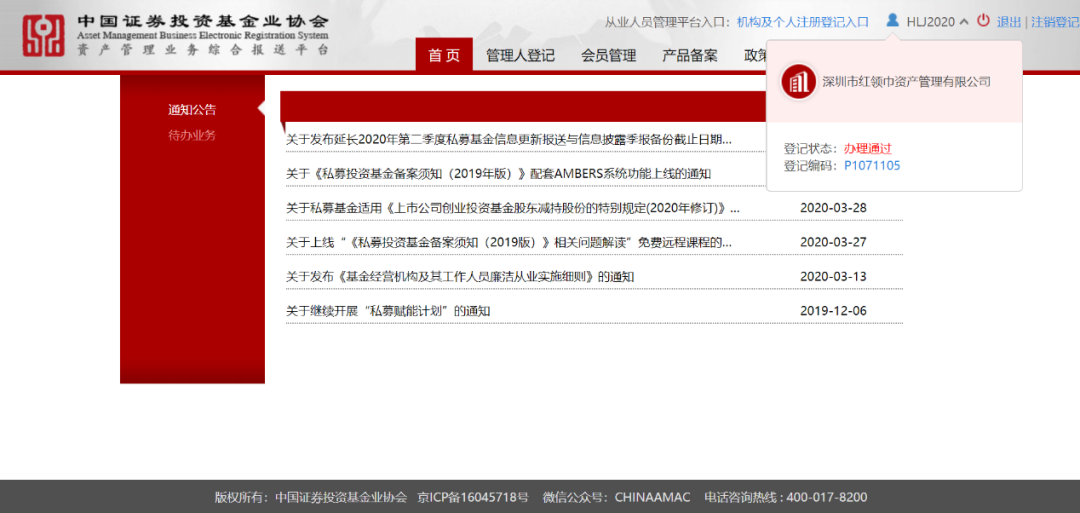Click the date 2020-03-13
This screenshot has height=513, width=1080.
click(833, 277)
